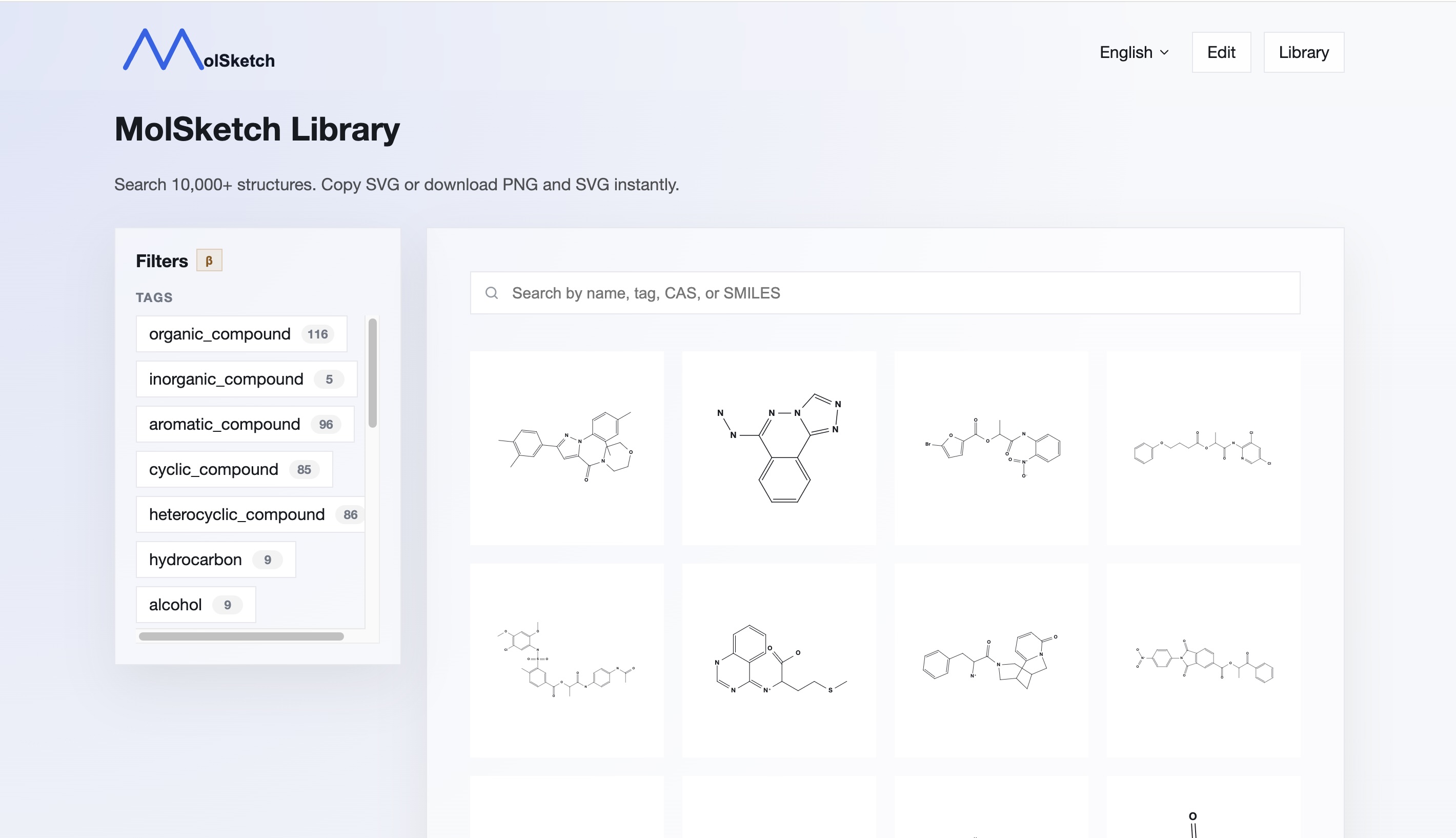This screenshot has height=838, width=1456.
Task: Click the 85 count on cyclic_compound
Action: tap(305, 469)
